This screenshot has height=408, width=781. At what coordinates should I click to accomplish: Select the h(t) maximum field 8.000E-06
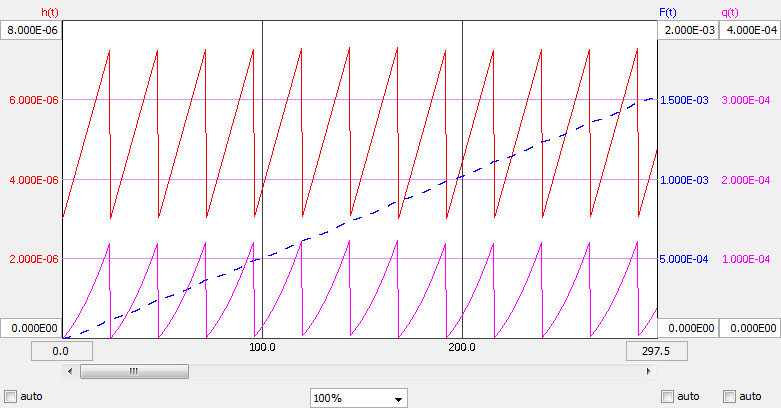(x=32, y=31)
